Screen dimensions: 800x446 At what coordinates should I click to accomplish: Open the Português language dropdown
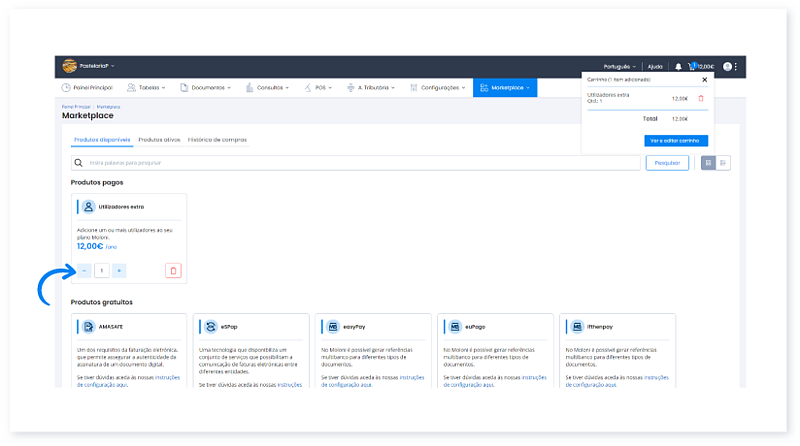pyautogui.click(x=619, y=66)
